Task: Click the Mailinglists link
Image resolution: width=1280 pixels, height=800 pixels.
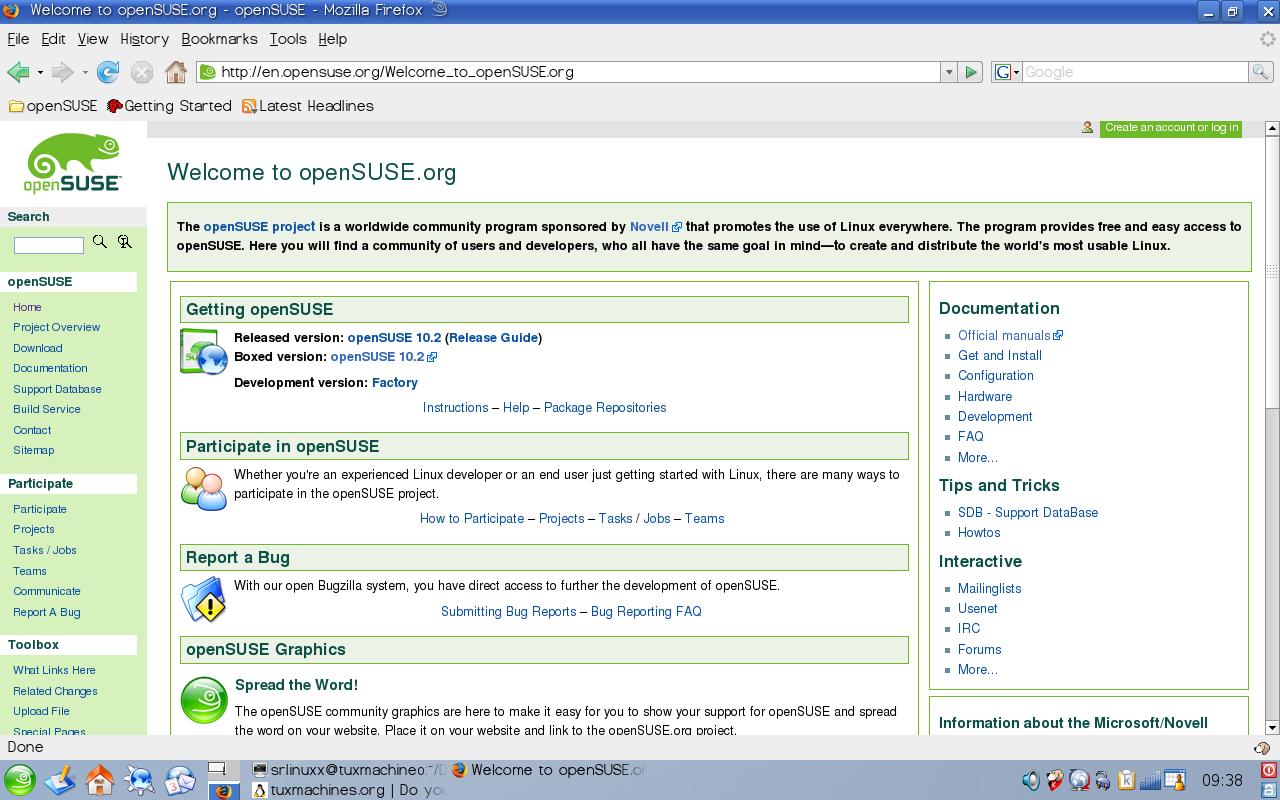Action: coord(989,589)
